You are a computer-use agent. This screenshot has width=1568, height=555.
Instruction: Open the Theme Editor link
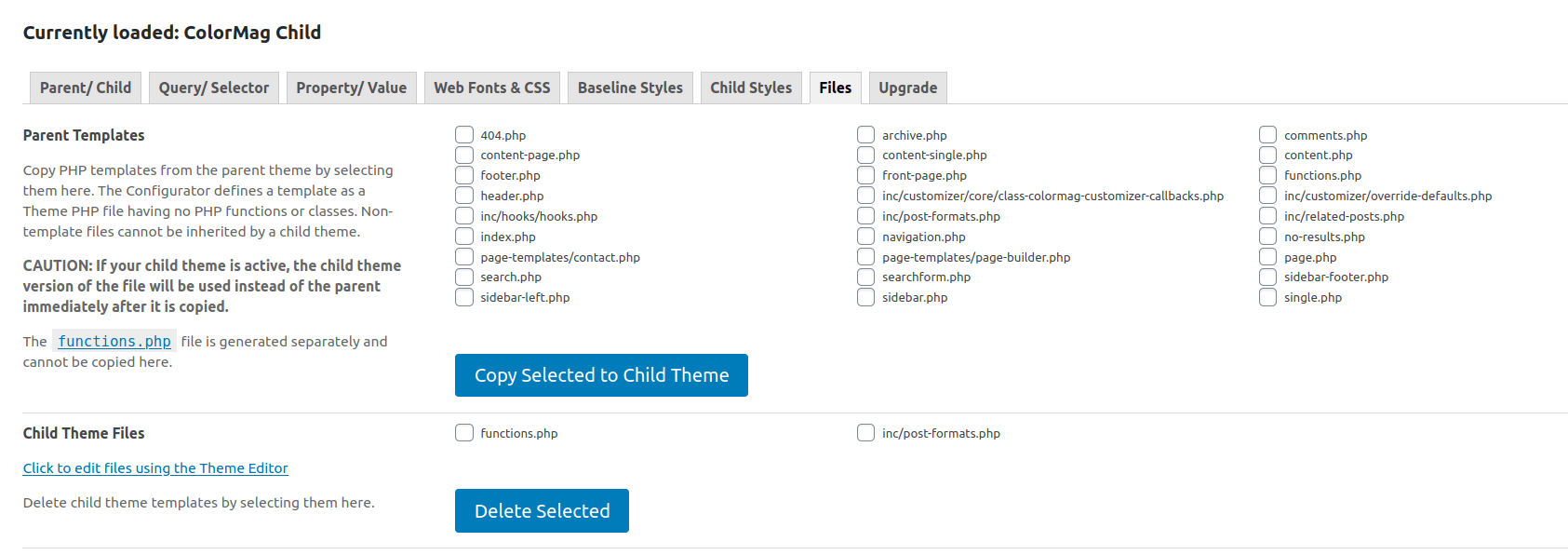[154, 467]
